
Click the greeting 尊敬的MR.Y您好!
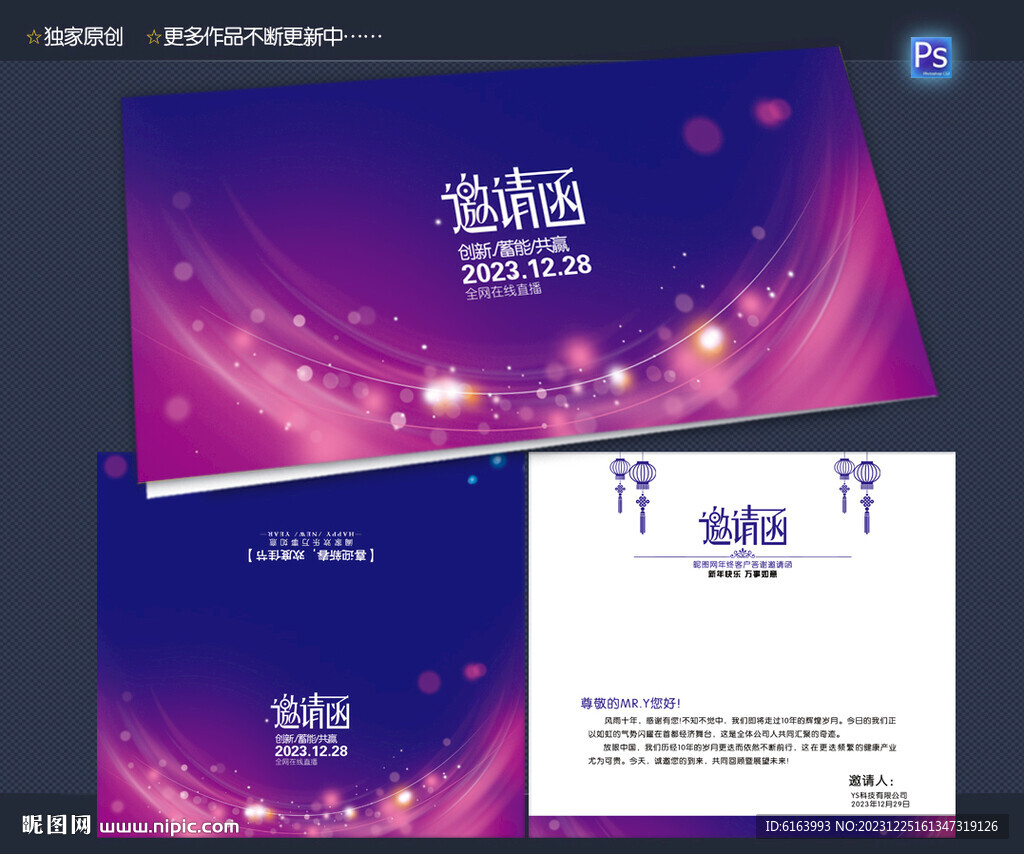click(631, 703)
